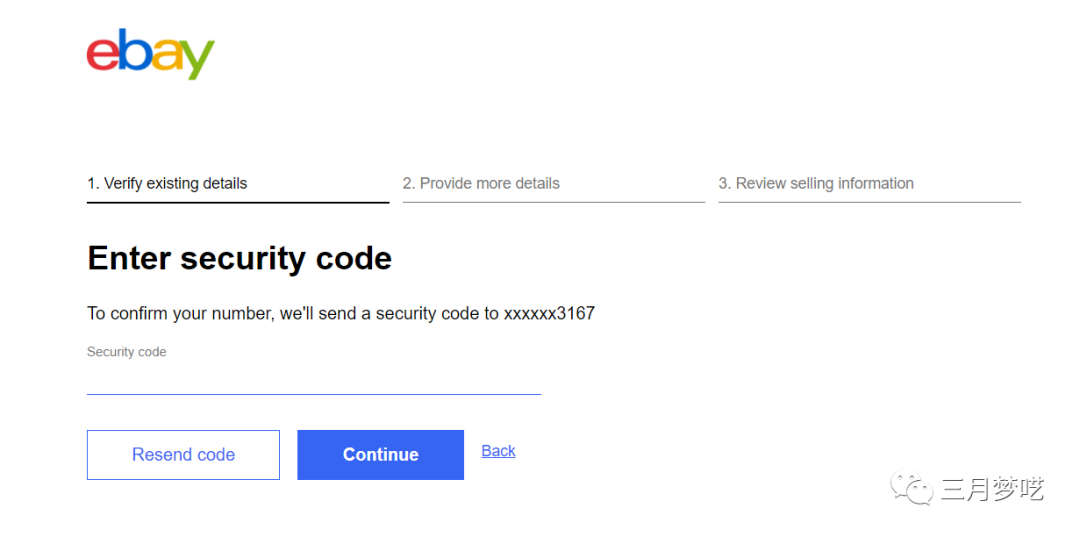Click the blue "b" in the eBay logo
The image size is (1080, 537).
point(134,50)
